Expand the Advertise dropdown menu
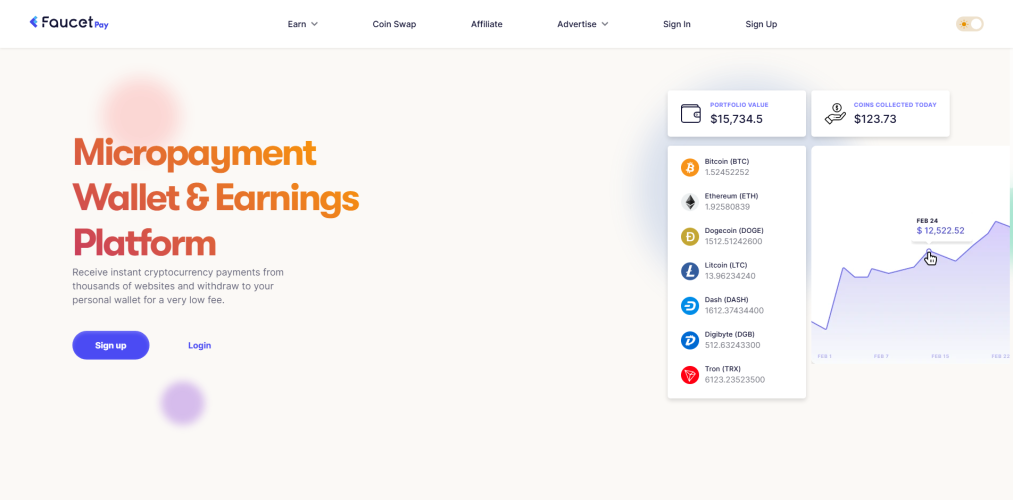 point(583,24)
